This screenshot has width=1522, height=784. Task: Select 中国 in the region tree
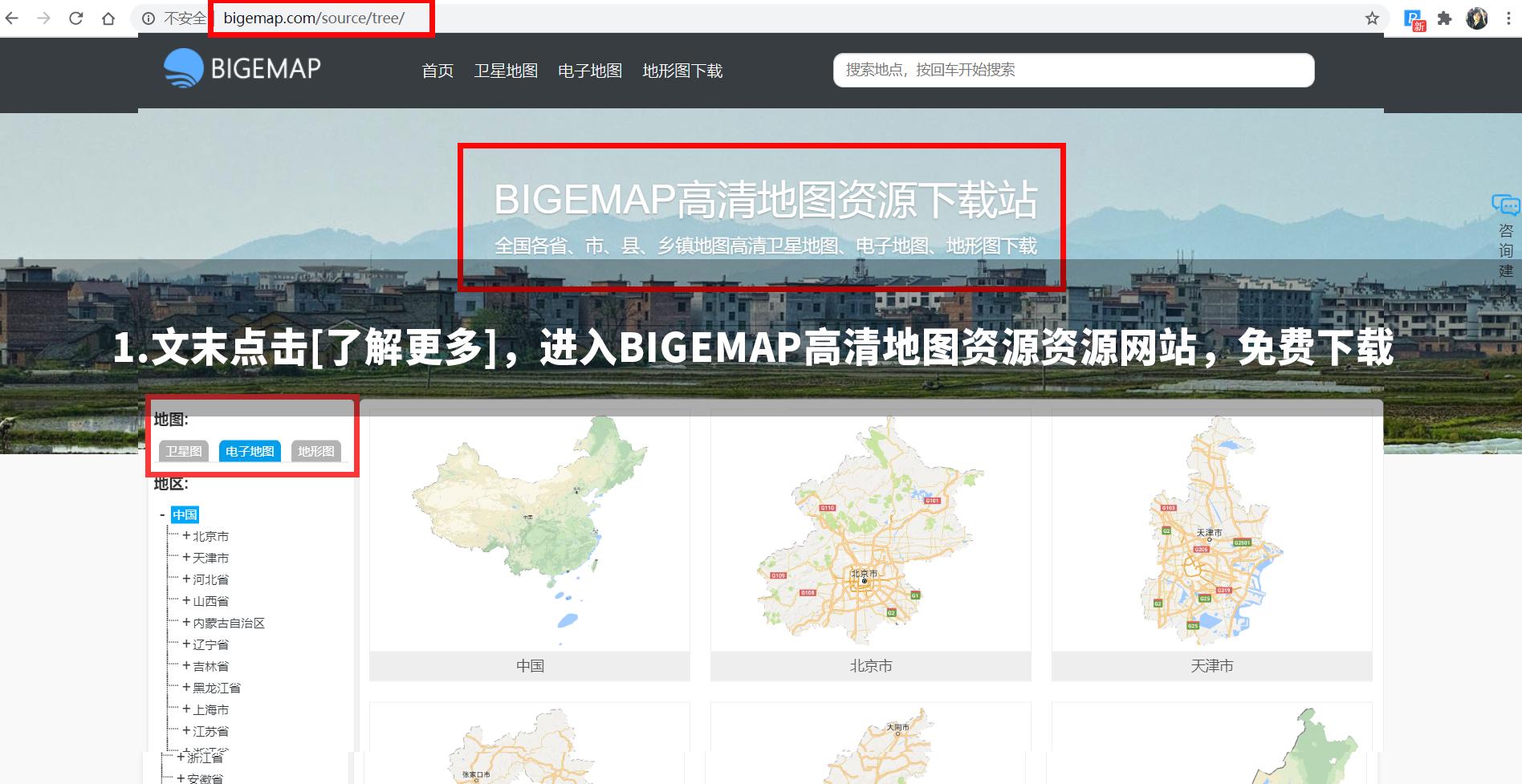(x=185, y=514)
